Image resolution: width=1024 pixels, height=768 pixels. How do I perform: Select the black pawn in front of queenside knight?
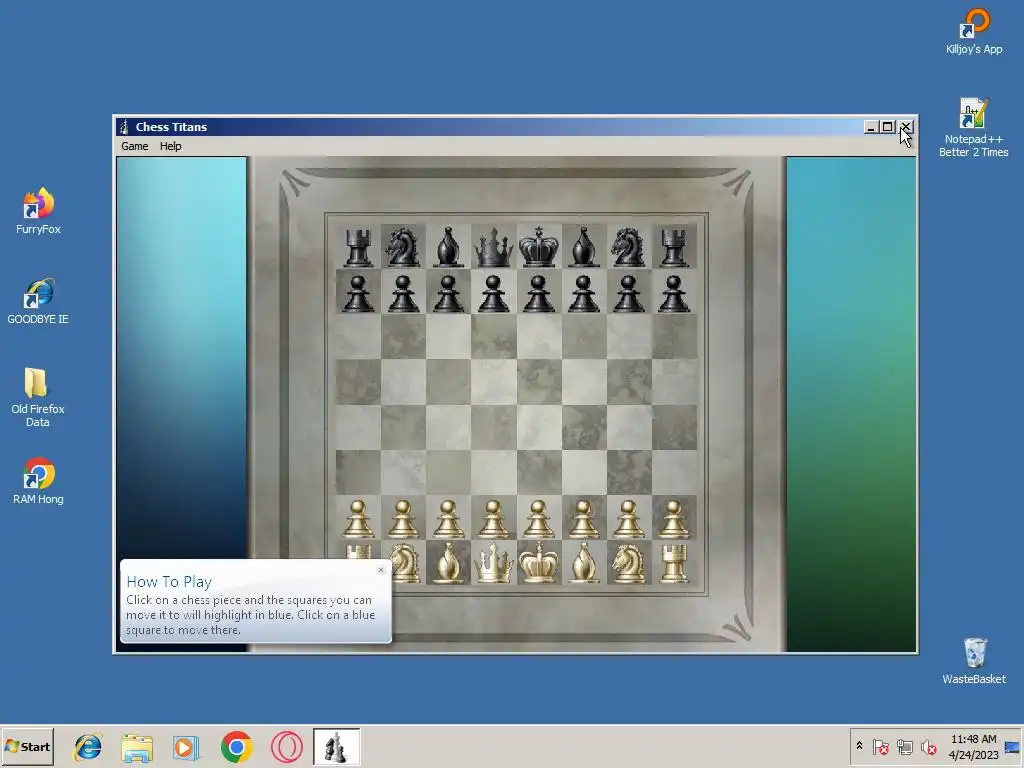(x=403, y=293)
